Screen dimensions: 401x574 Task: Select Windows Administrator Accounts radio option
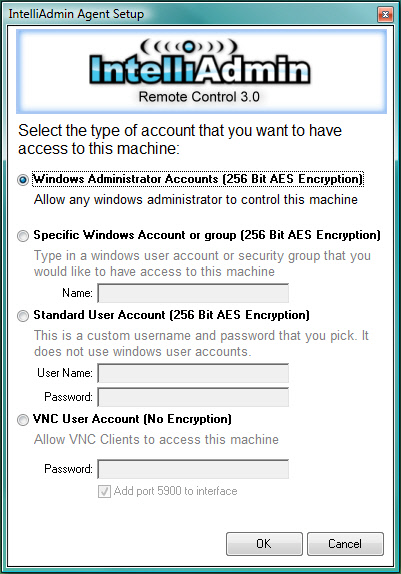click(23, 180)
